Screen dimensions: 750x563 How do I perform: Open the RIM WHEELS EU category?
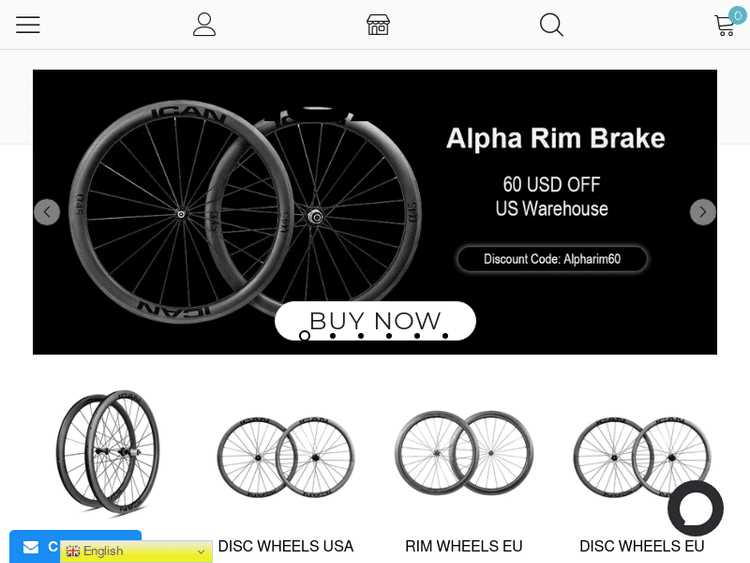pos(464,546)
